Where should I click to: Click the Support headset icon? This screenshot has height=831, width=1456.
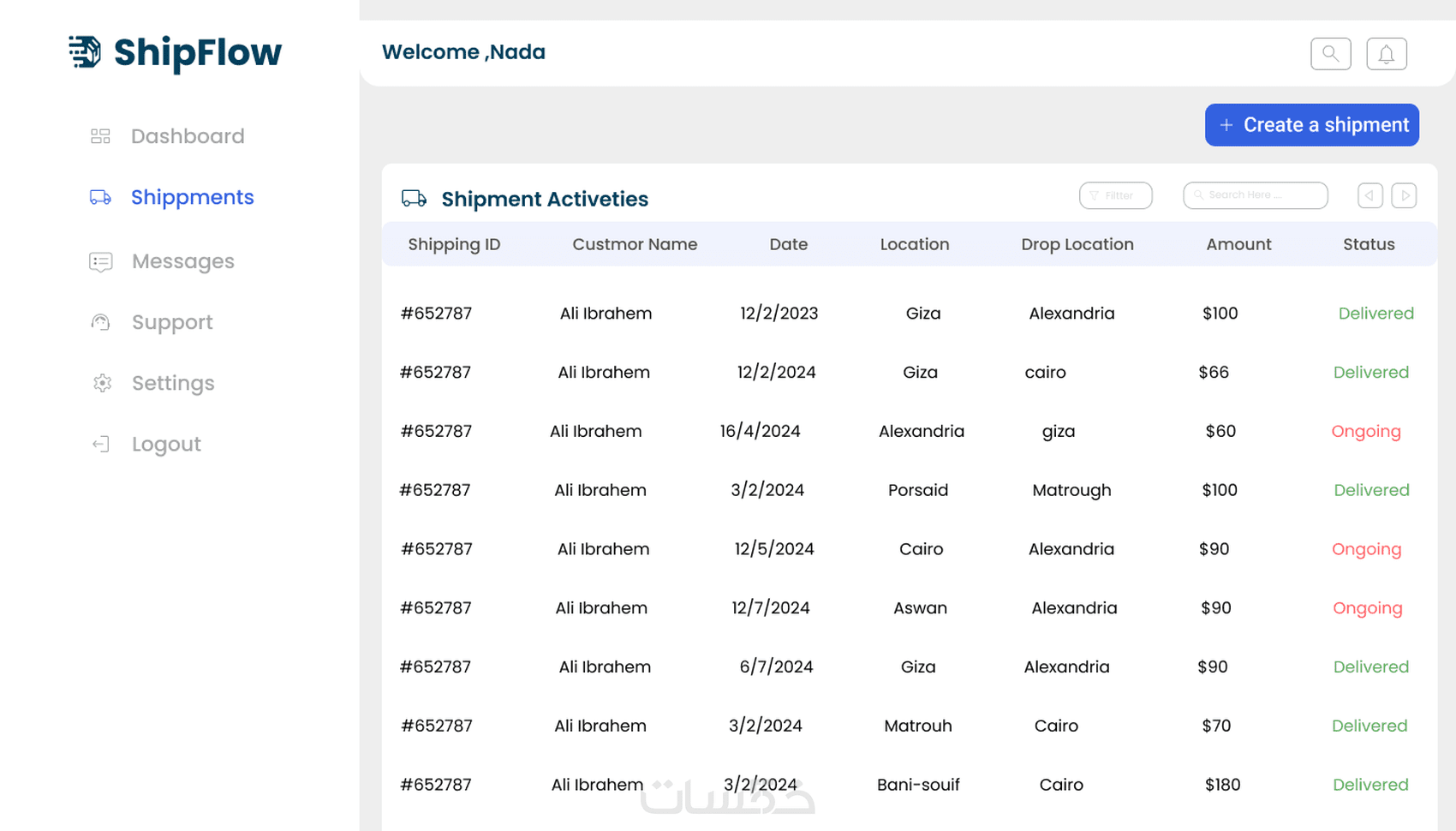(100, 323)
